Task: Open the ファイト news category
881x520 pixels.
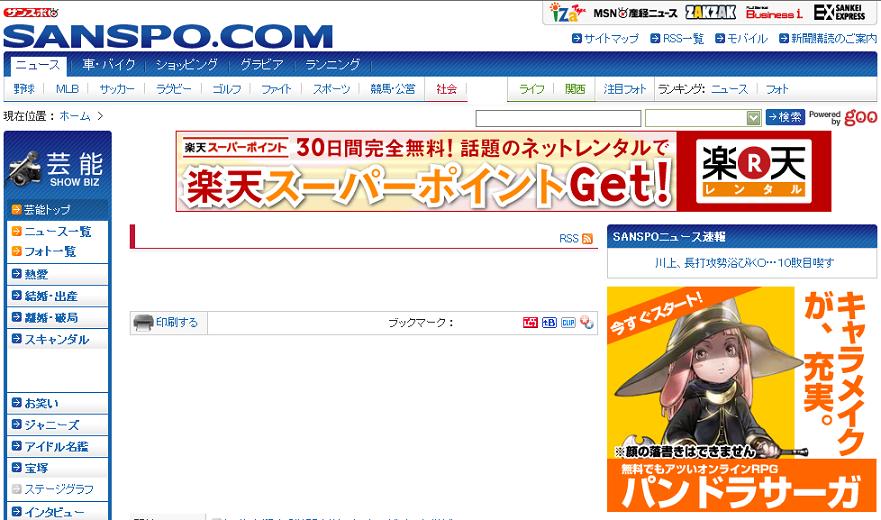Action: point(276,89)
